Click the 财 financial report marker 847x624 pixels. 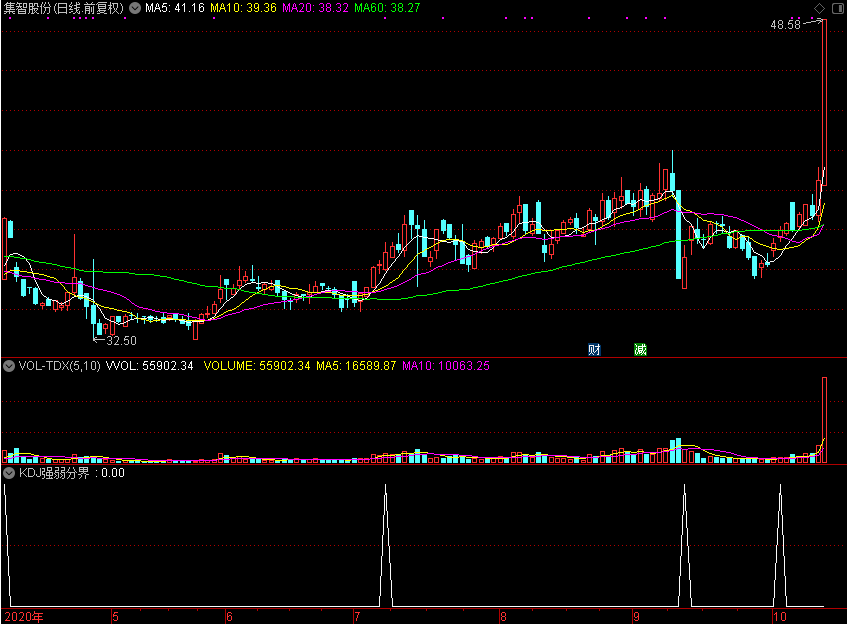click(594, 350)
